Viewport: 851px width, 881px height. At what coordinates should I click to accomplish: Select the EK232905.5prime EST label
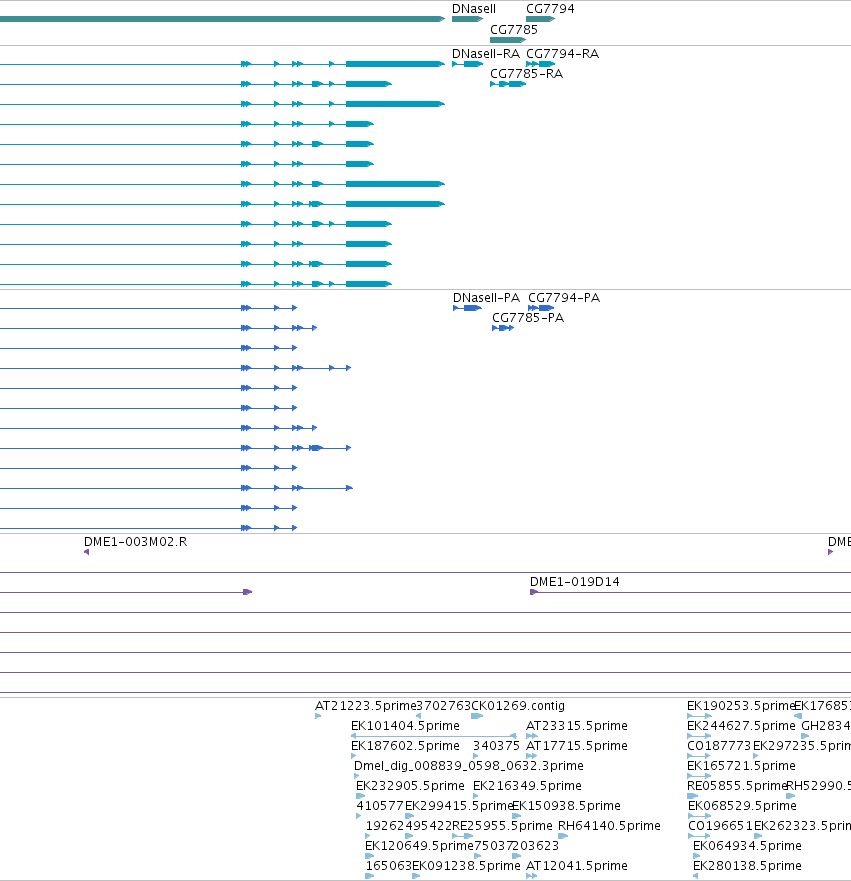coord(410,786)
